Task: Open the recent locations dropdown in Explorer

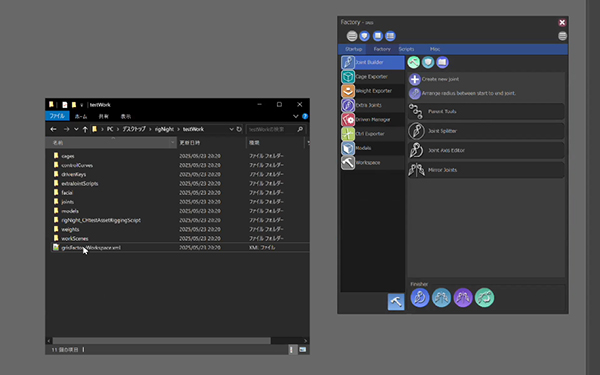Action: click(76, 129)
